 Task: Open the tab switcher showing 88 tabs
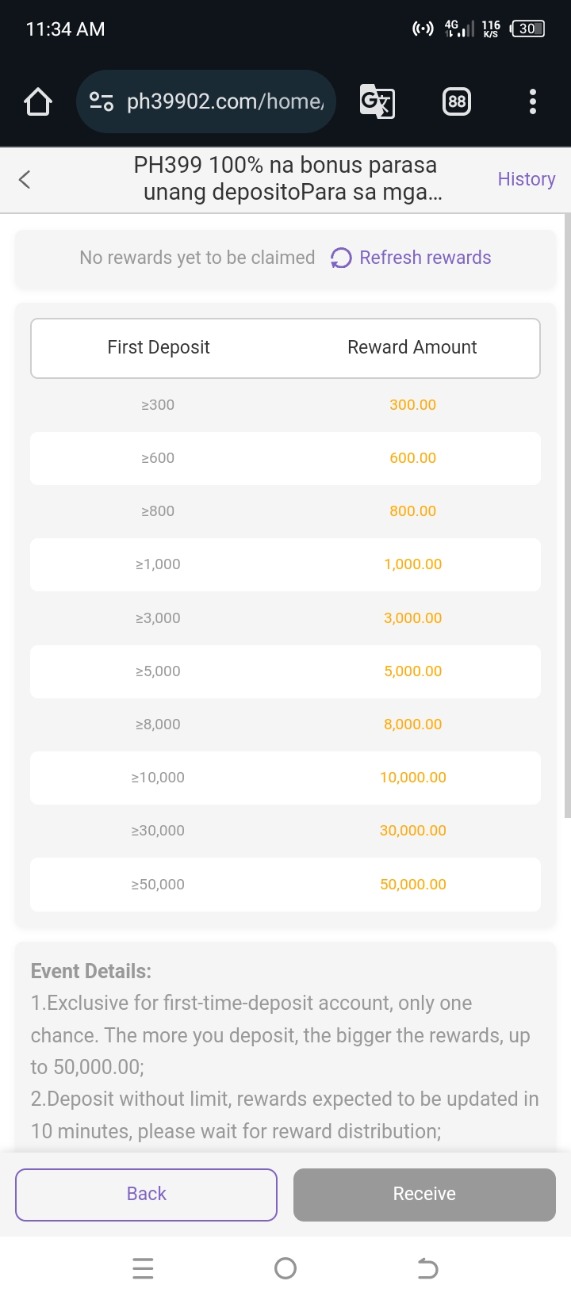(456, 101)
